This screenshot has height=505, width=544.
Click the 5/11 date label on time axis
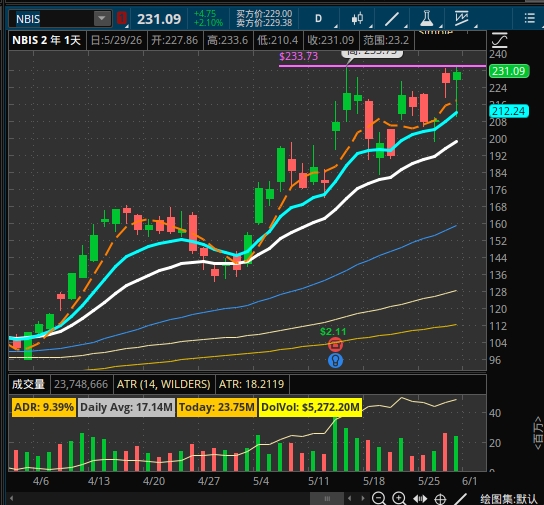click(x=318, y=481)
